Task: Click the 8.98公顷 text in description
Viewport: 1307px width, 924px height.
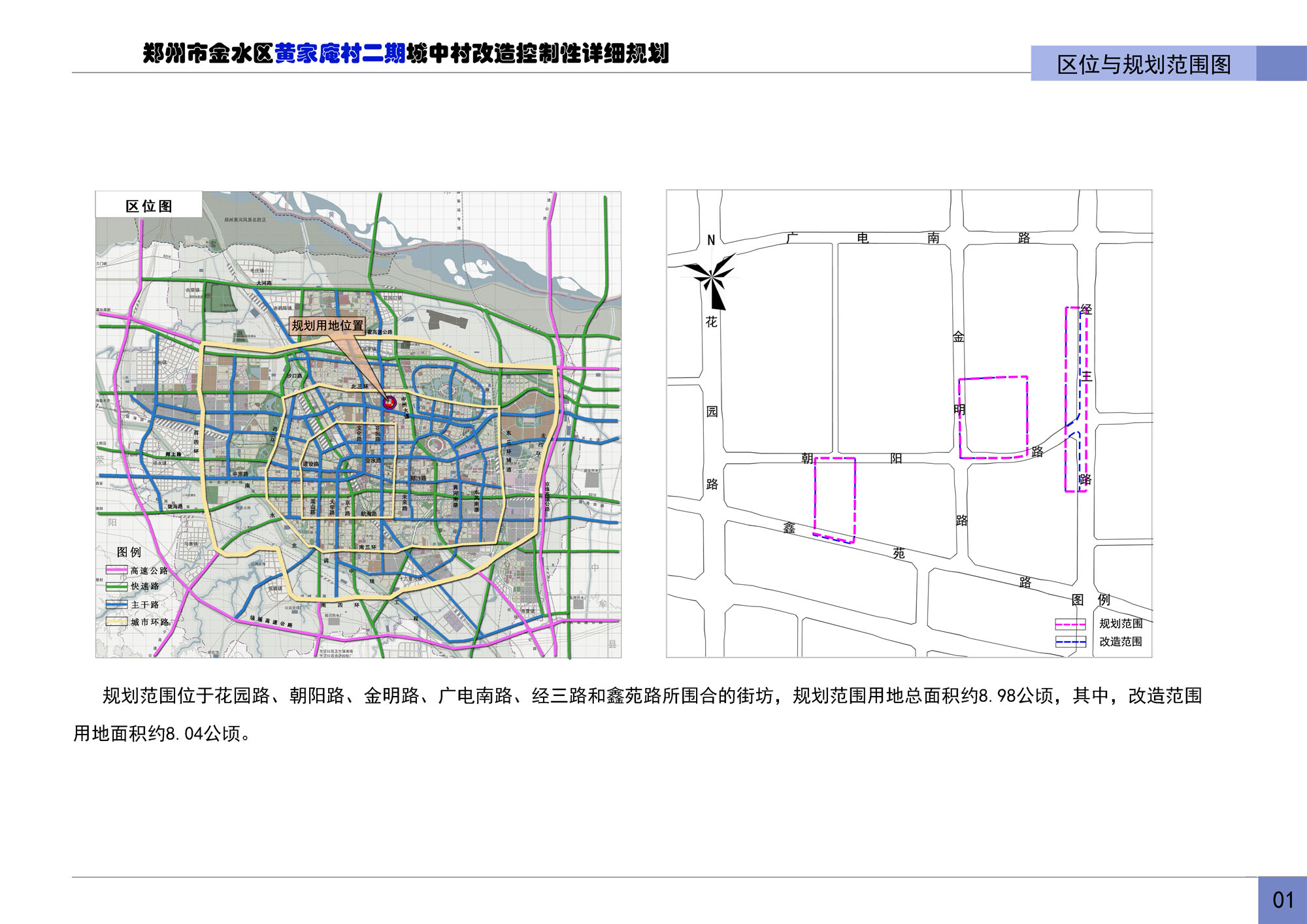Action: coord(1016,696)
